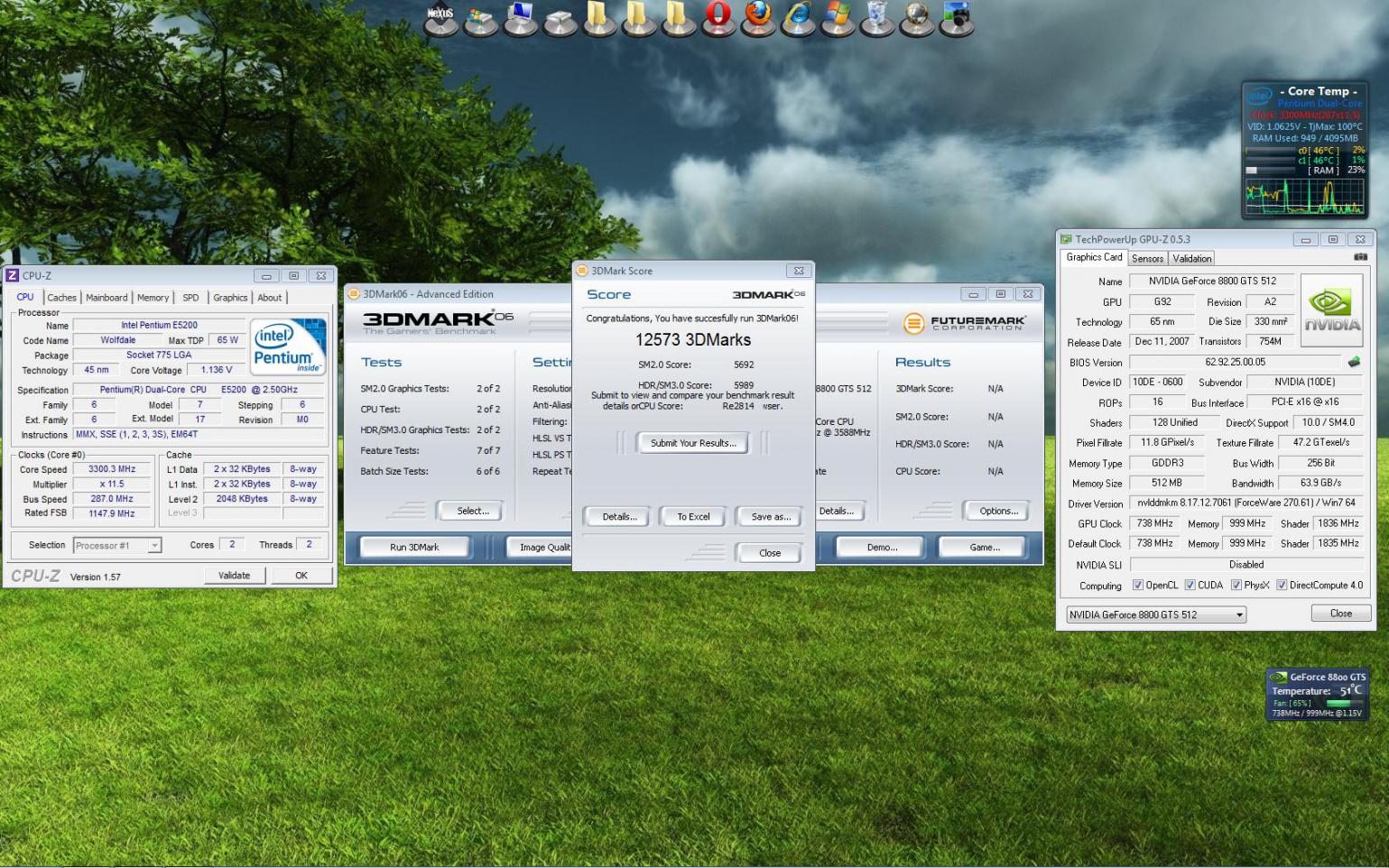Click the Game... button in 3DMark06
The height and width of the screenshot is (868, 1389).
click(x=985, y=547)
